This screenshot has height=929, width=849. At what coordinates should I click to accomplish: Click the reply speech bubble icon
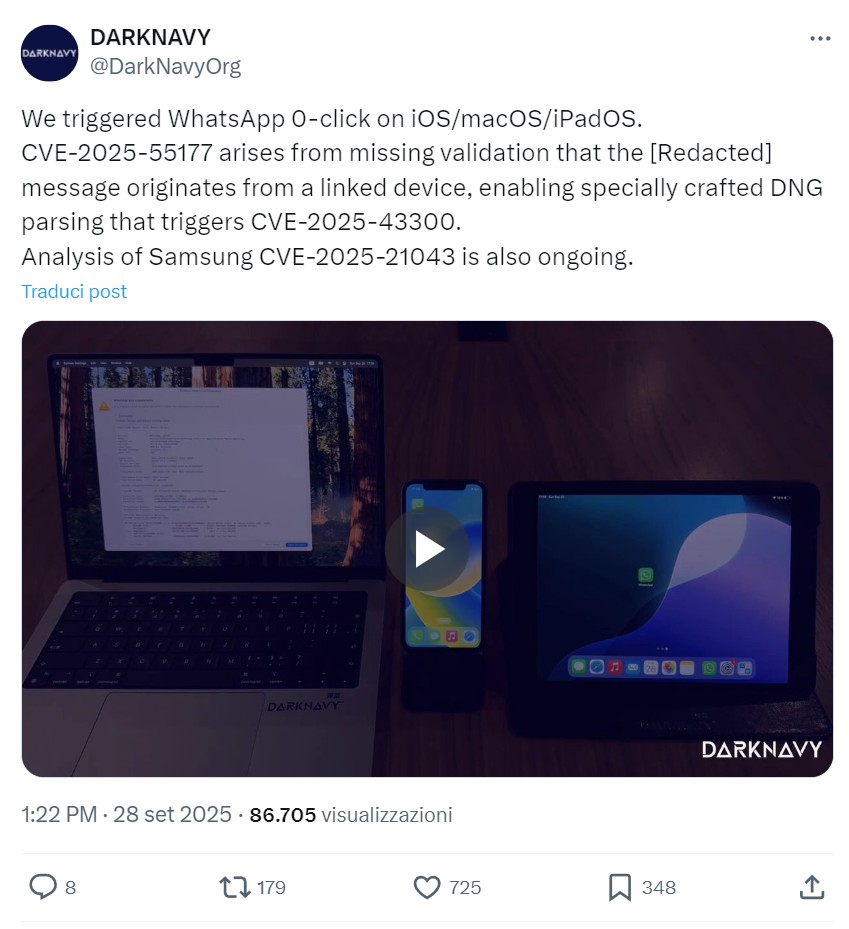43,887
